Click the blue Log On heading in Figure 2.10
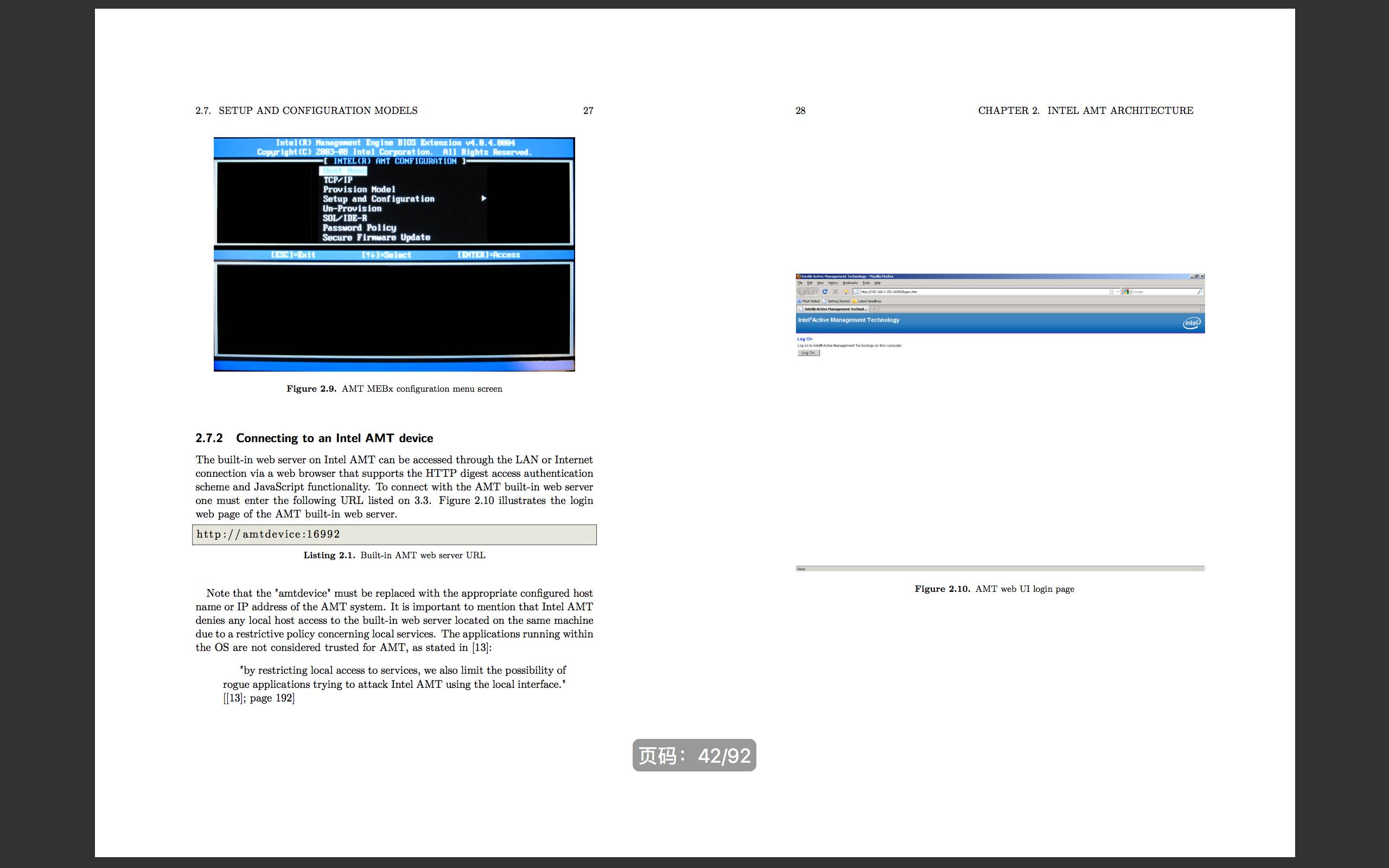The height and width of the screenshot is (868, 1389). click(805, 339)
